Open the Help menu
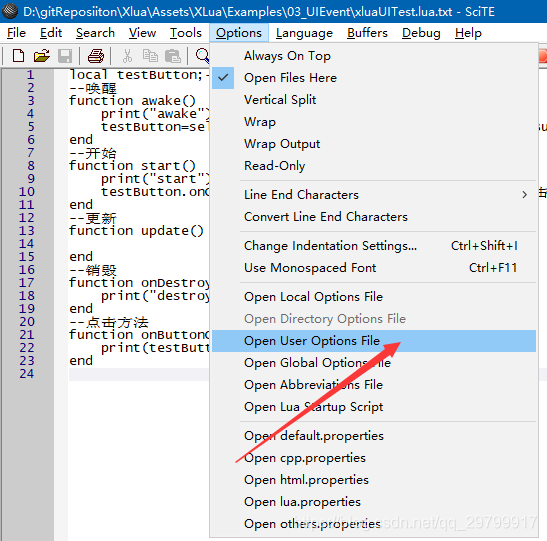547x541 pixels. [x=468, y=33]
